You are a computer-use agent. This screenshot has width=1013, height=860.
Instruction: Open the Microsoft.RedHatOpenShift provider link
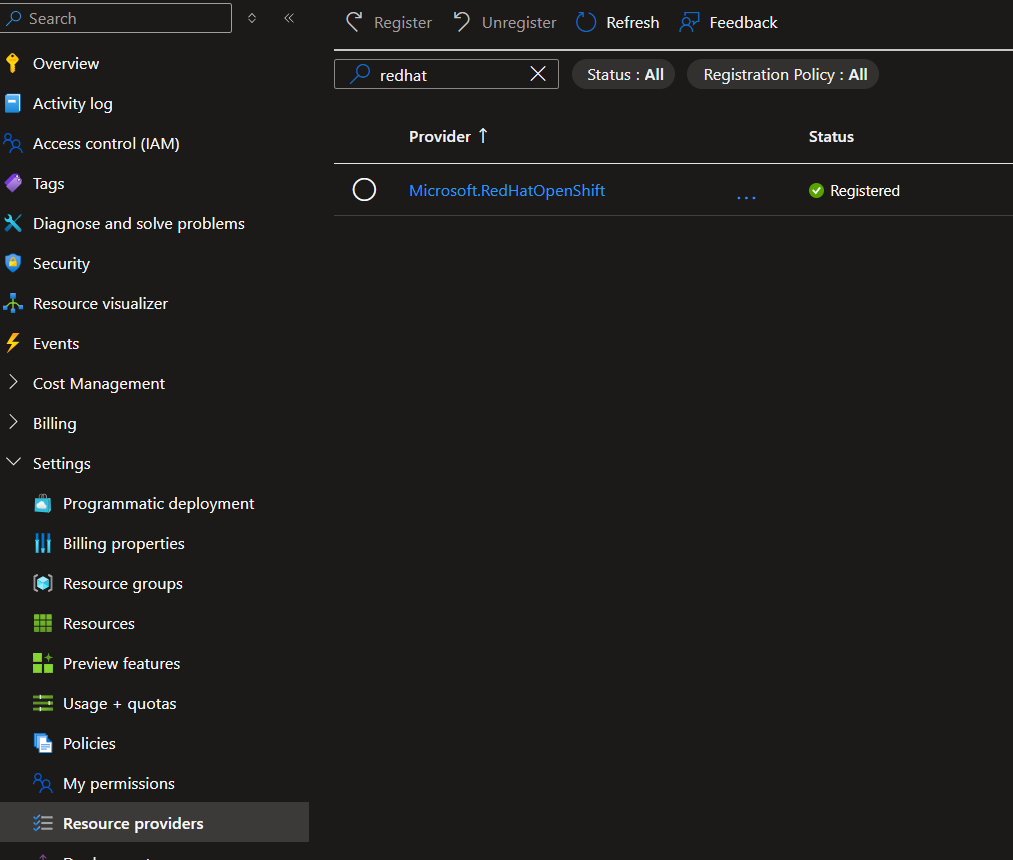[x=507, y=189]
